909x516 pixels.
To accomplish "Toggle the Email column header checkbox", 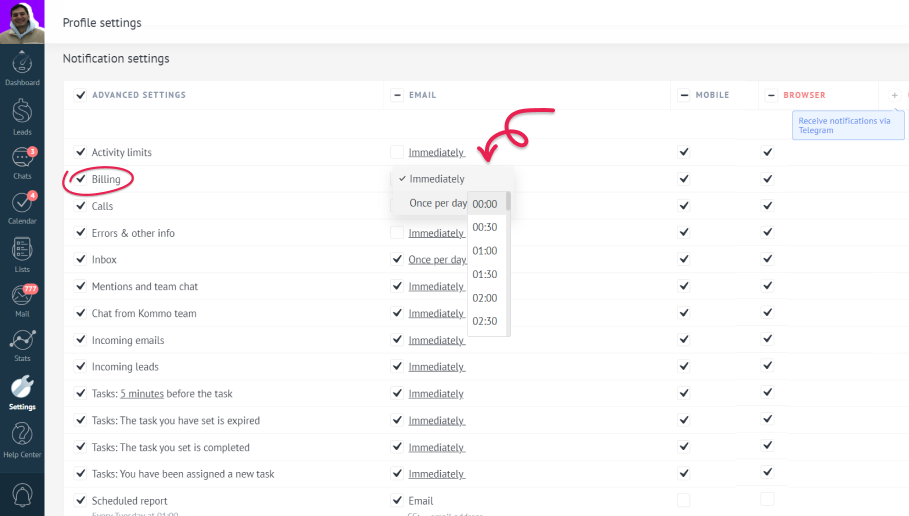I will tap(397, 95).
